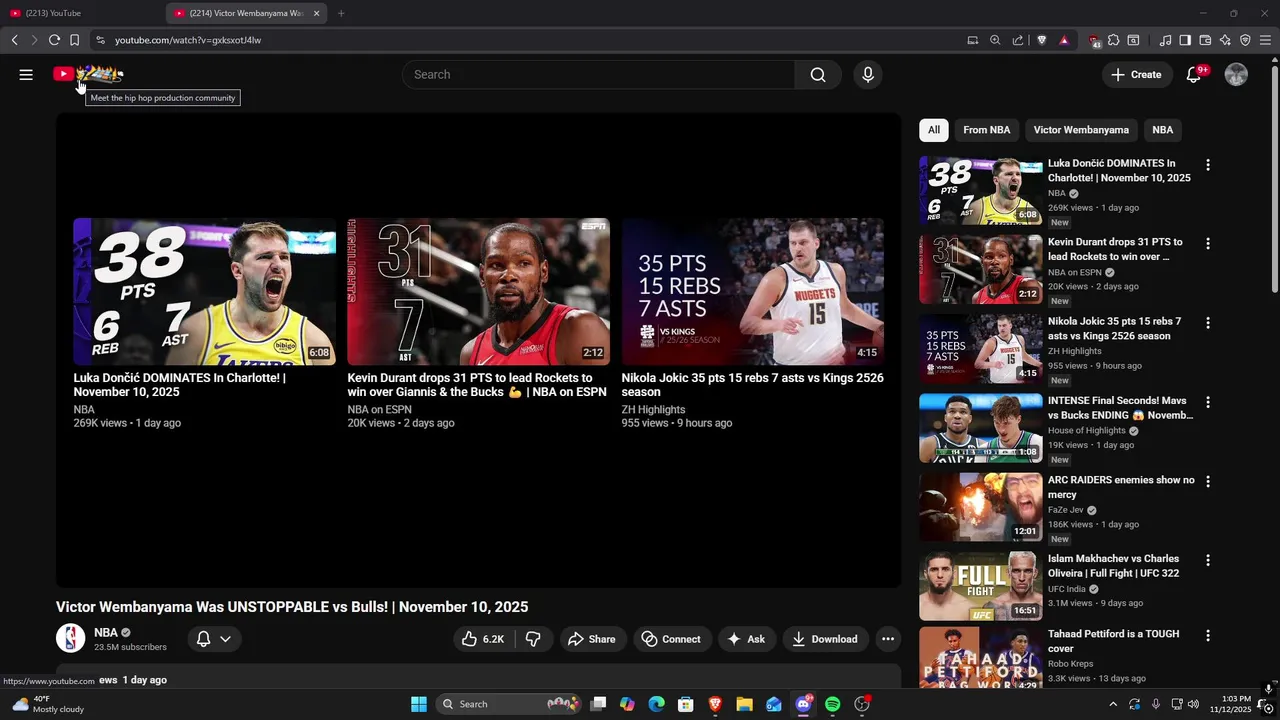Open browser main menu hamburger
The image size is (1280, 720).
click(1266, 40)
